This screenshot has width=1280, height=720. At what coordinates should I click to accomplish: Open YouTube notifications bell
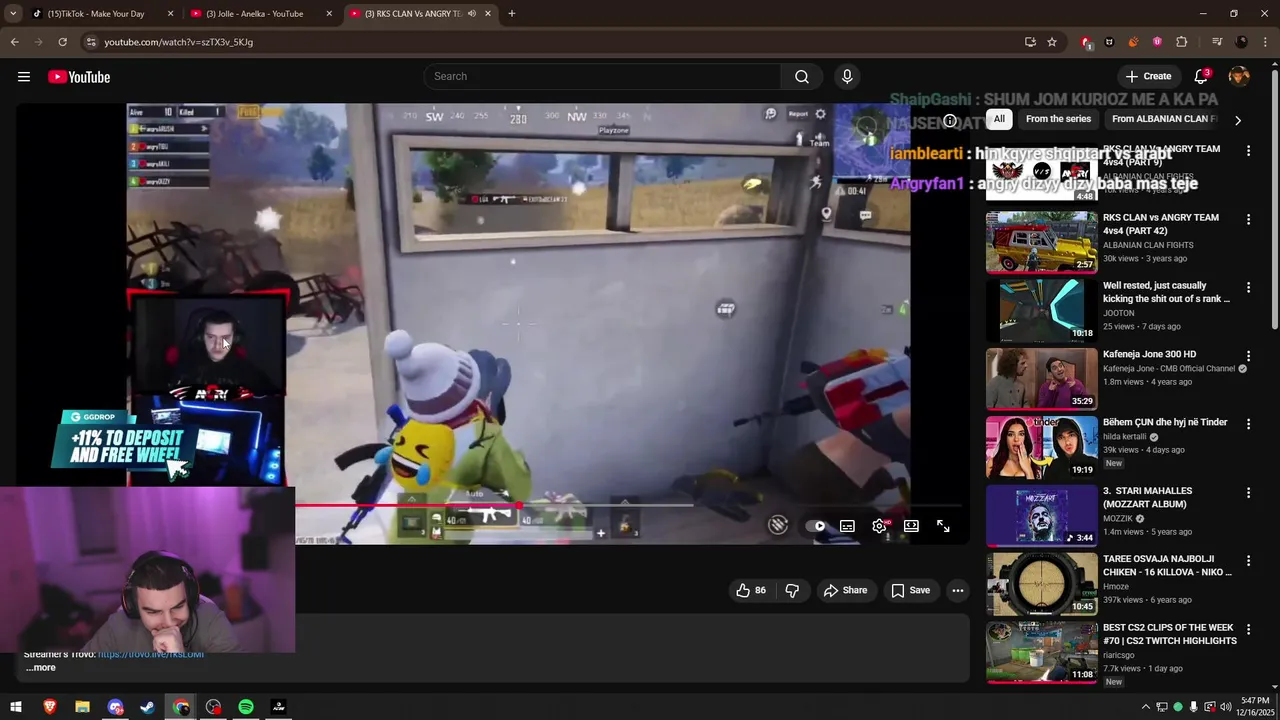tap(1201, 77)
